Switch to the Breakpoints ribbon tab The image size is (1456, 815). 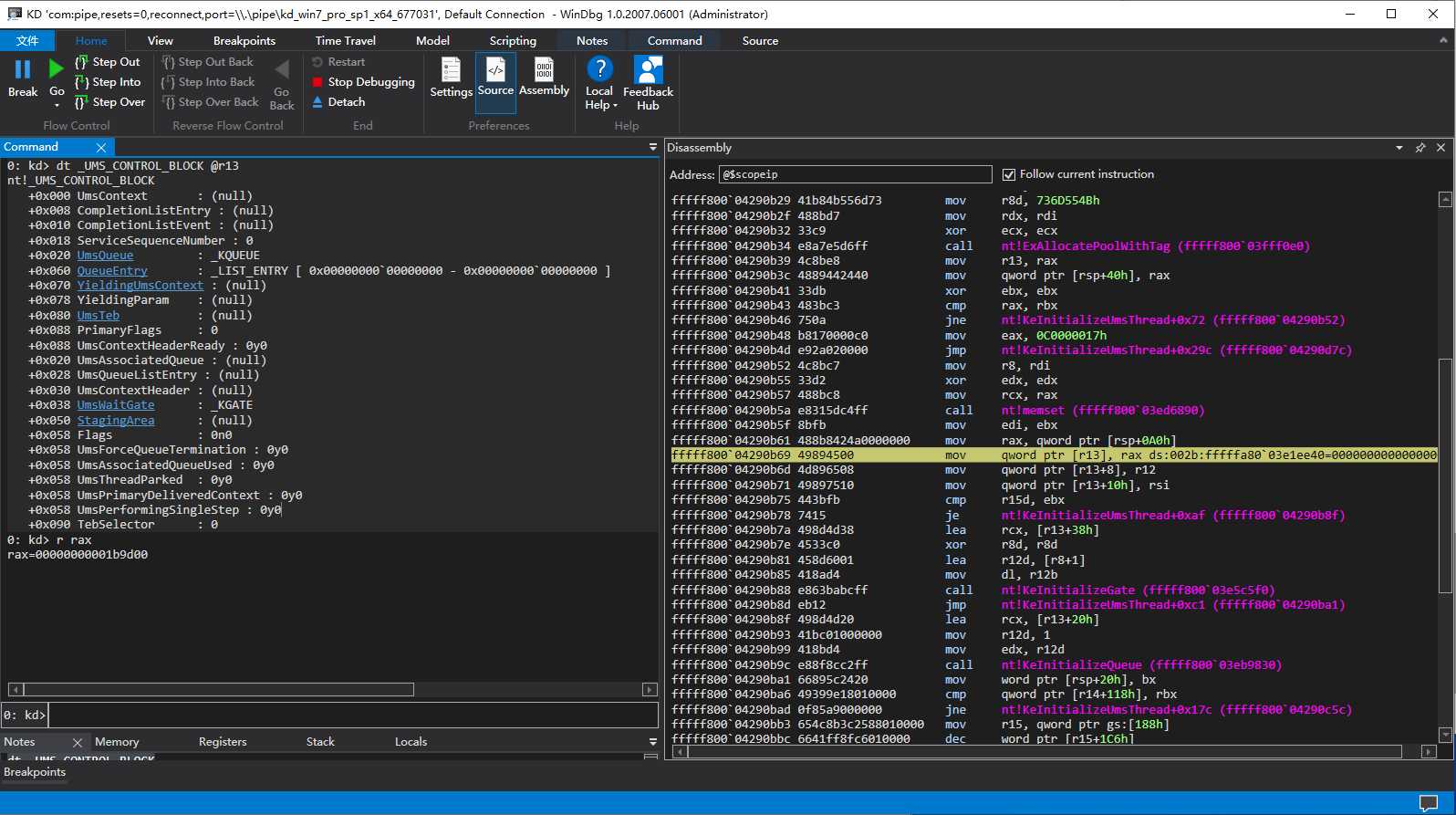click(x=244, y=41)
